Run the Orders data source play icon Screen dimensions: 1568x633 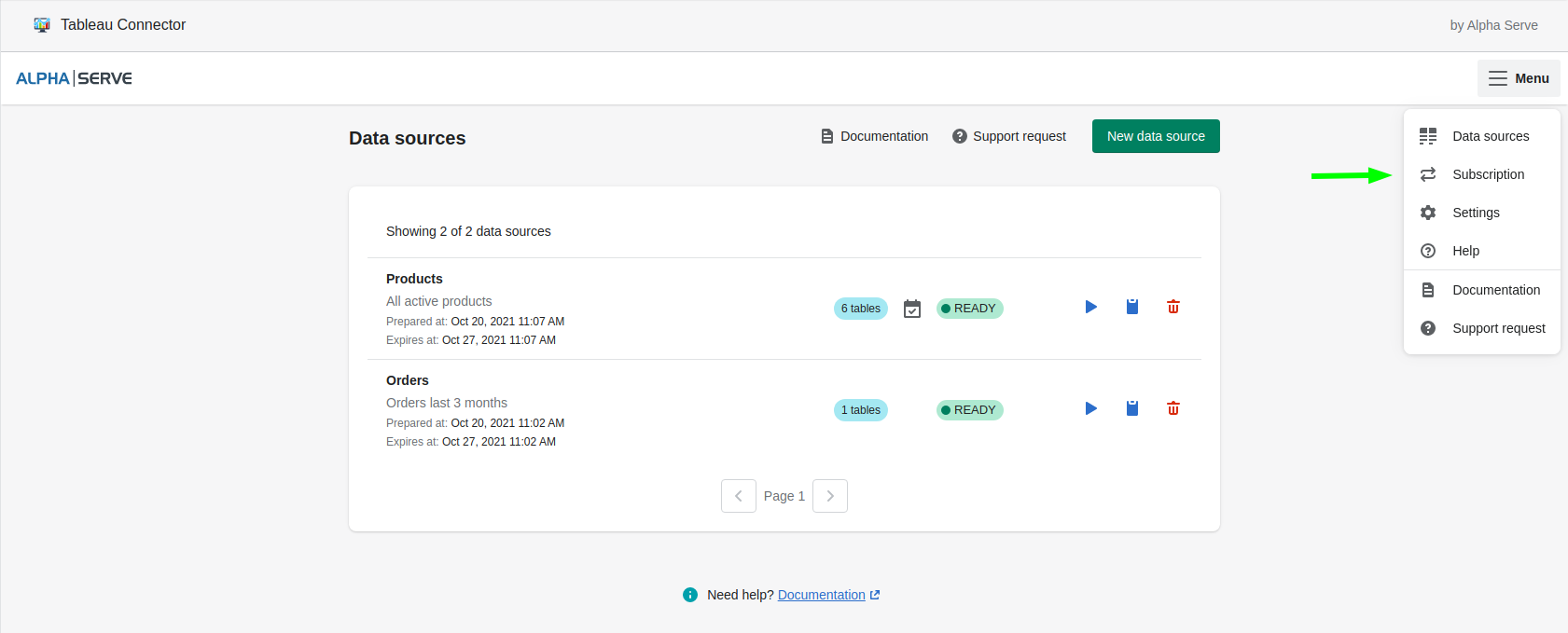(x=1090, y=409)
